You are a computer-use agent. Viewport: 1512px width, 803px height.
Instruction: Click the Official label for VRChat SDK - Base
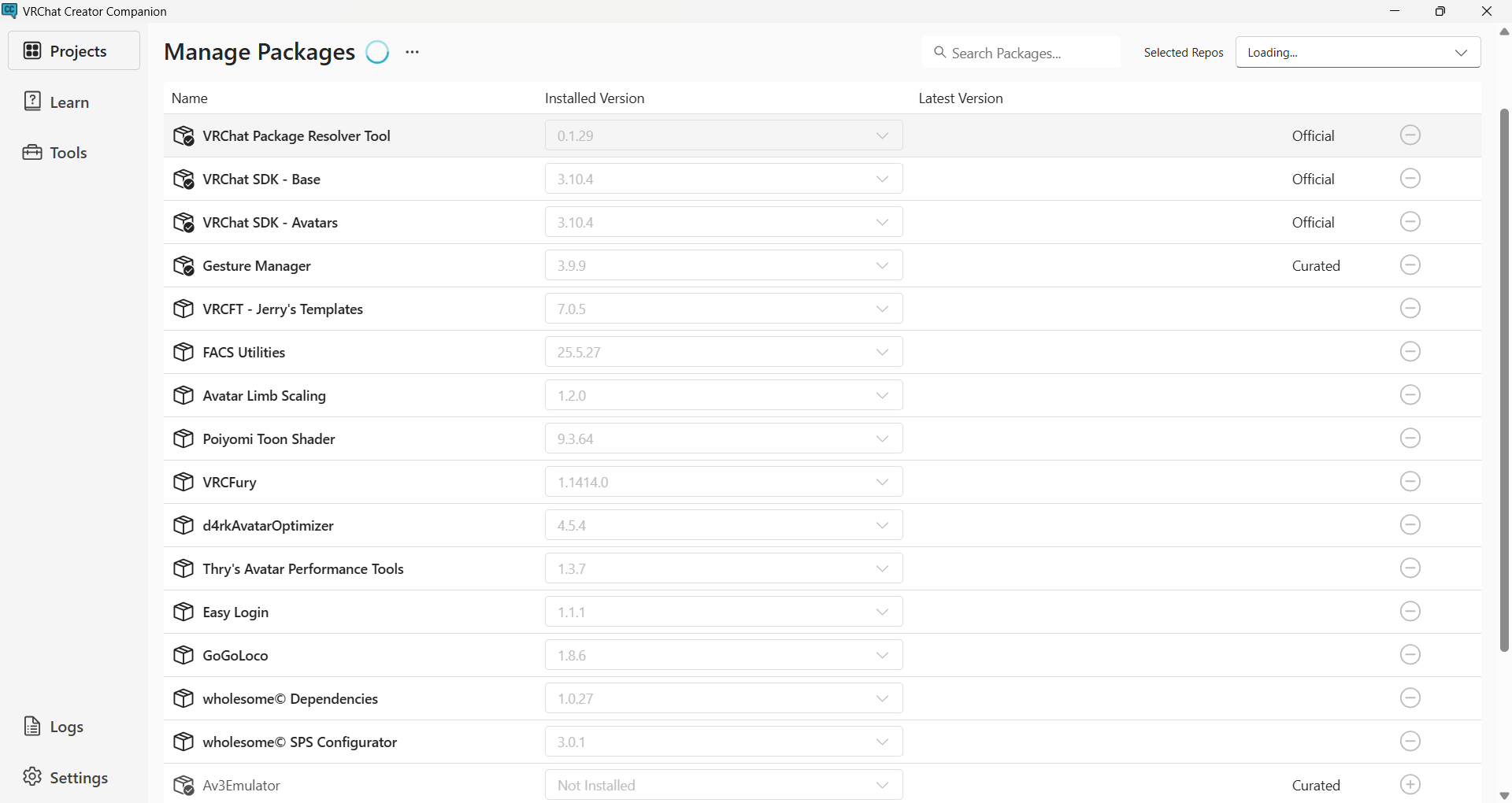[x=1314, y=179]
